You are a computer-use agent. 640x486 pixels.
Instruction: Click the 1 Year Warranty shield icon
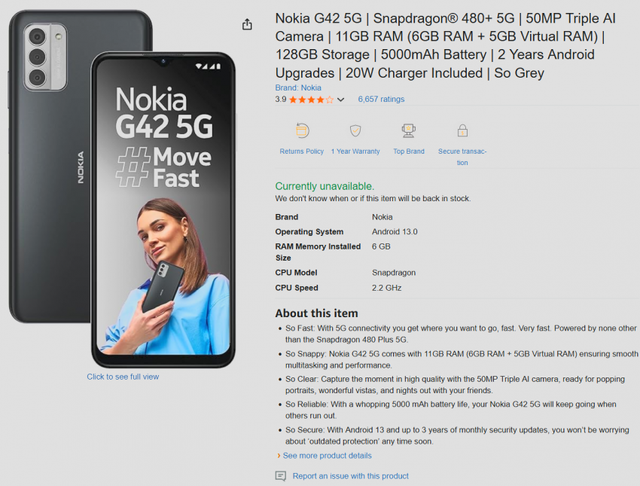pyautogui.click(x=356, y=131)
